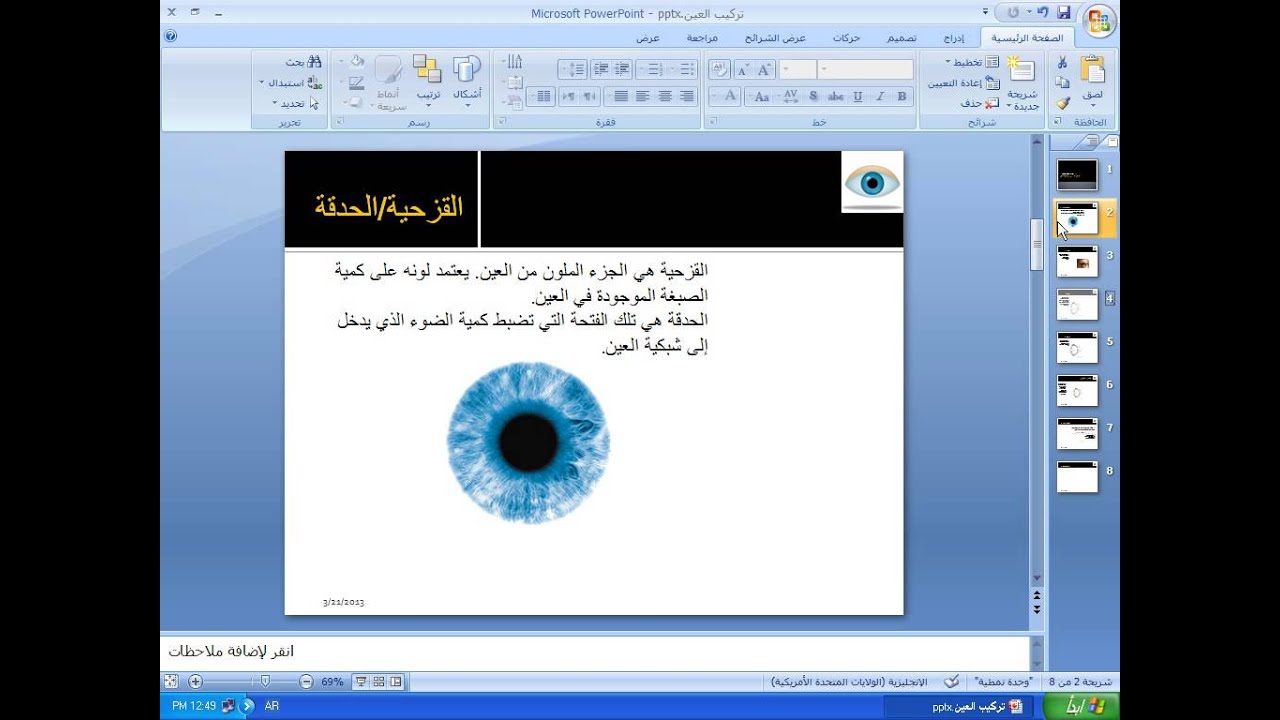The image size is (1280, 720).
Task: Open the font name combo box
Action: point(866,69)
